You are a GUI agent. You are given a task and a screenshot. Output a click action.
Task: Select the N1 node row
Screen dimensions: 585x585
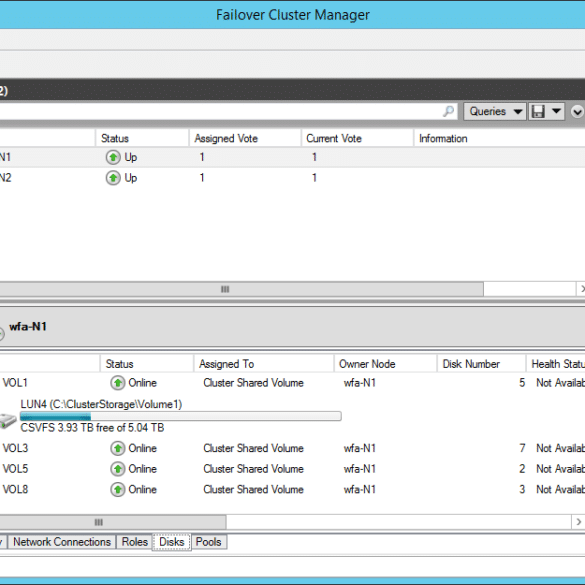click(292, 157)
